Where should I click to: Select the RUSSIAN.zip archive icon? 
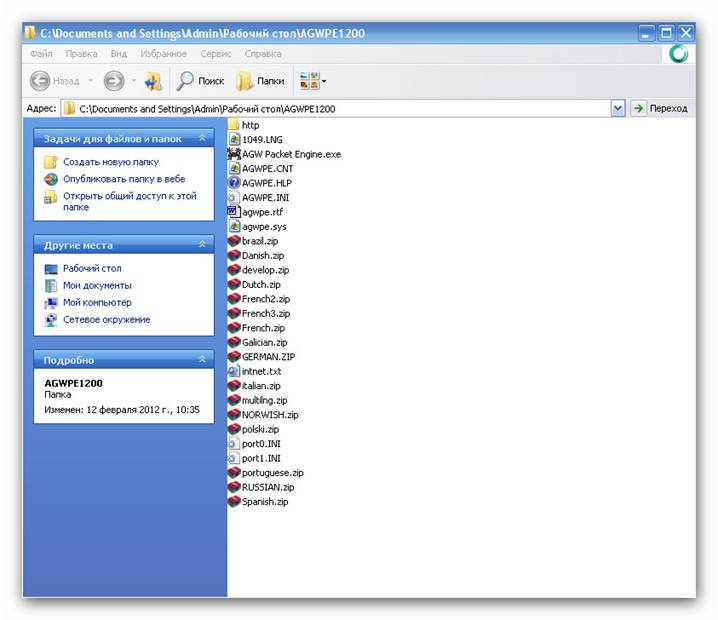click(x=234, y=487)
